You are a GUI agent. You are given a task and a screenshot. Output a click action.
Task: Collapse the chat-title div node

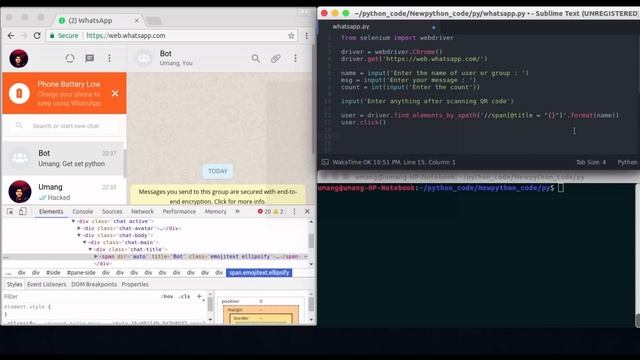click(90, 249)
